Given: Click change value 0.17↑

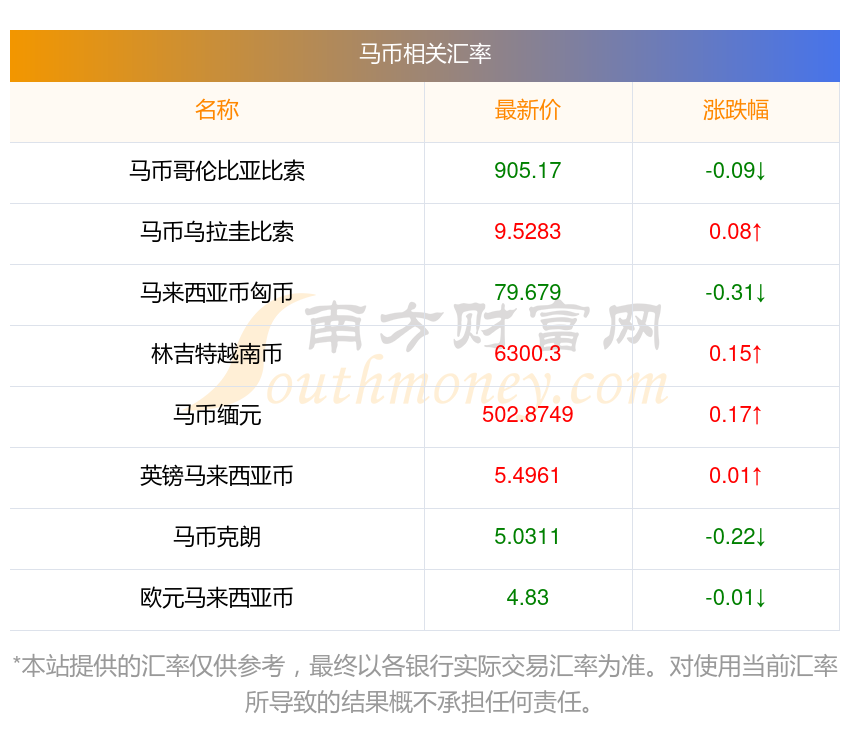Looking at the screenshot, I should (x=736, y=415).
